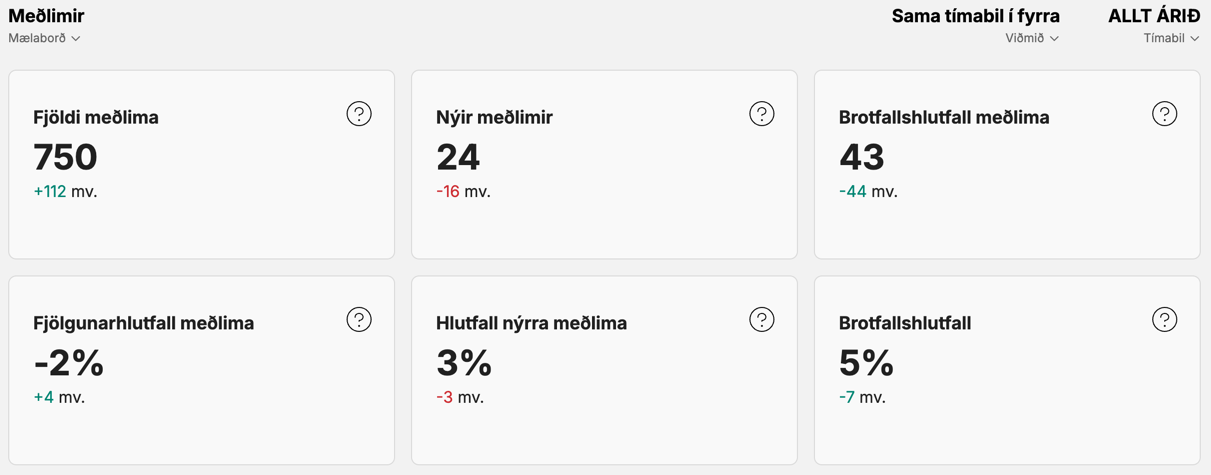Open the Tímabil period dropdown
Screen dimensions: 1211x475
(1171, 38)
